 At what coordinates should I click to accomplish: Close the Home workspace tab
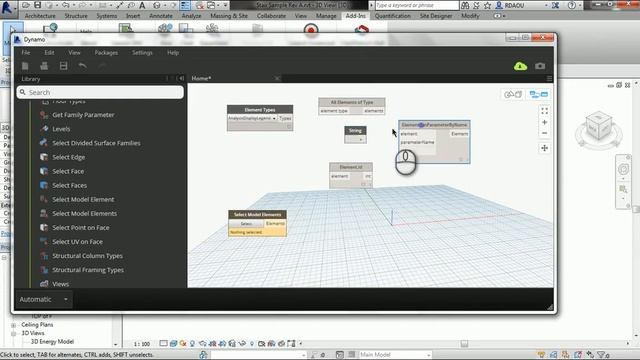(x=277, y=78)
